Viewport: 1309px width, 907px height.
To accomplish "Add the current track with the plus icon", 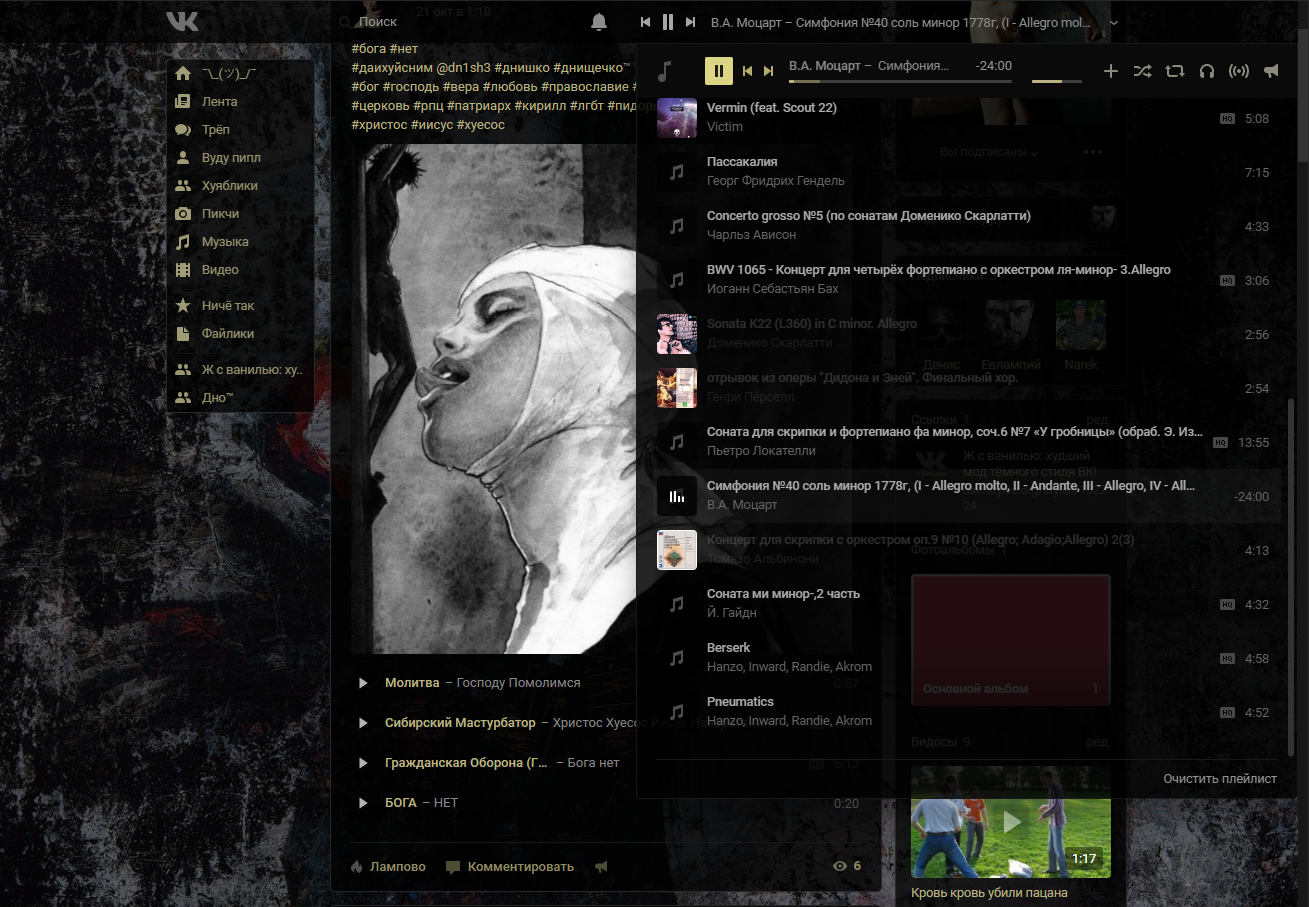I will click(x=1111, y=71).
